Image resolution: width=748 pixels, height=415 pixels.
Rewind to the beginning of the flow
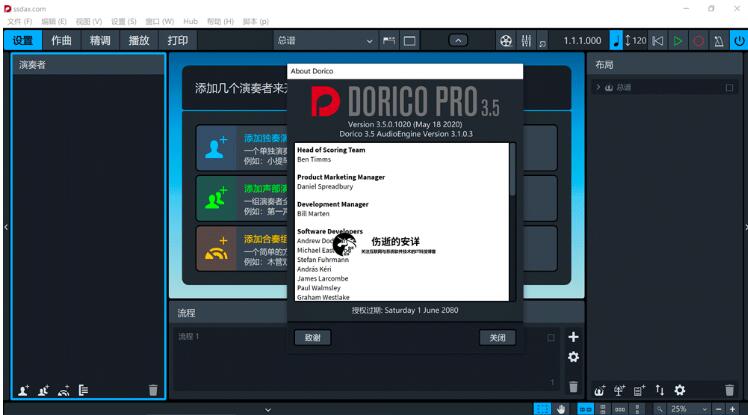658,41
